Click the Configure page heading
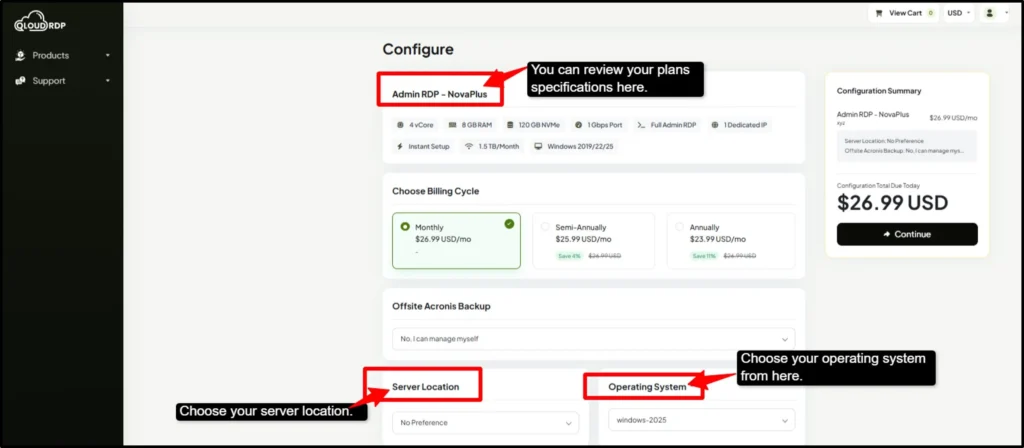This screenshot has height=448, width=1024. pos(418,50)
